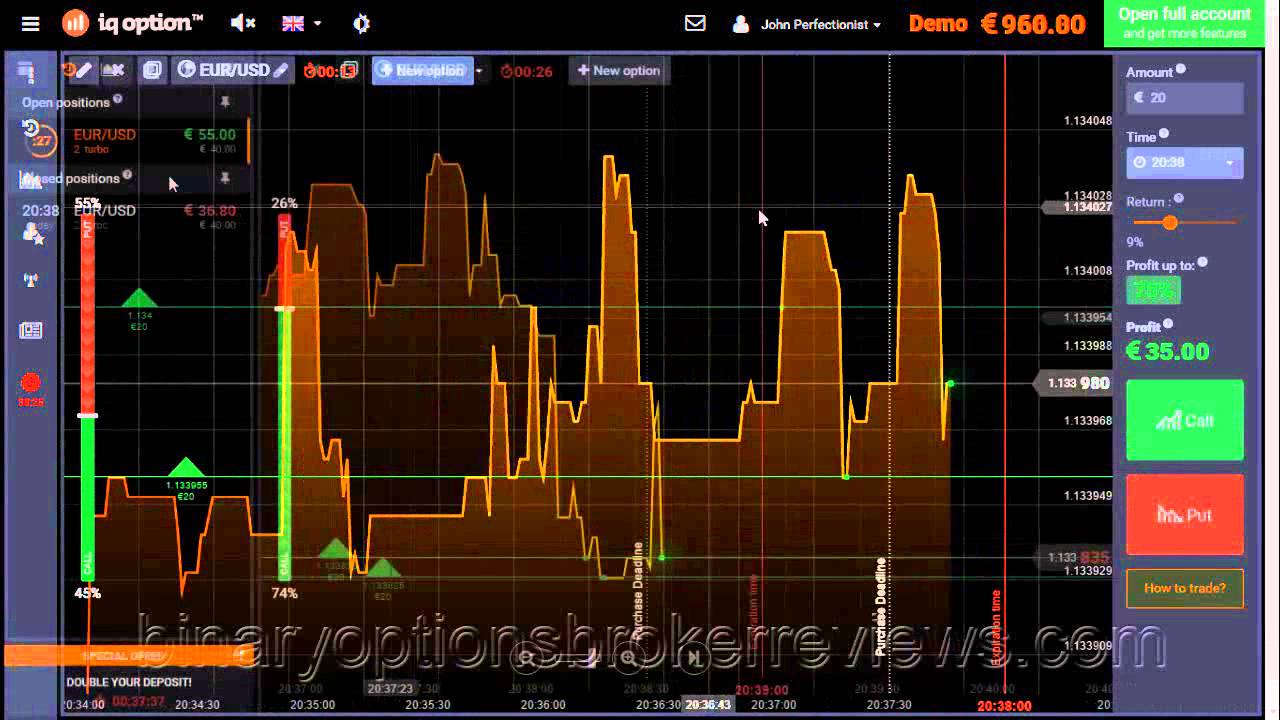Viewport: 1280px width, 720px height.
Task: Open the settings gear icon
Action: tap(362, 23)
